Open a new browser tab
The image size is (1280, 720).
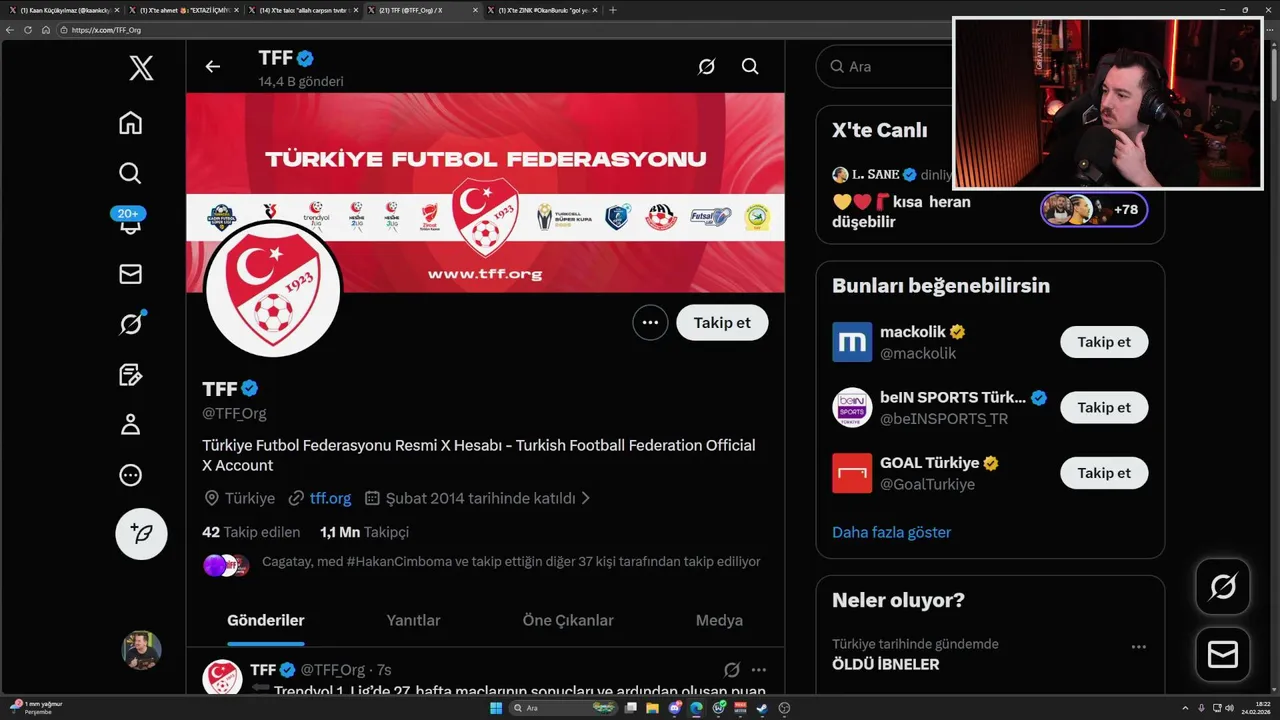(613, 10)
